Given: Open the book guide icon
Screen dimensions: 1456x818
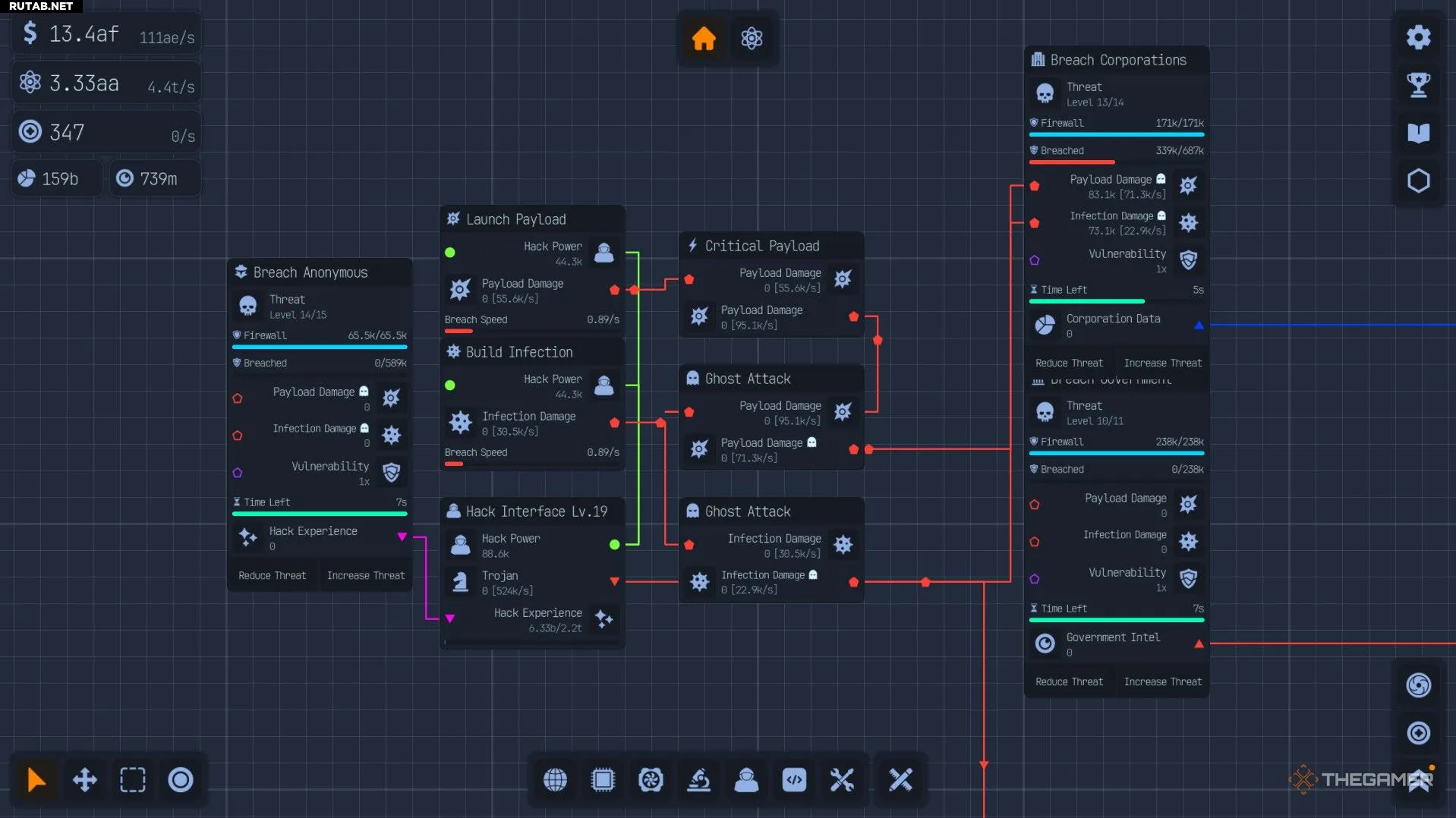Looking at the screenshot, I should pos(1418,133).
